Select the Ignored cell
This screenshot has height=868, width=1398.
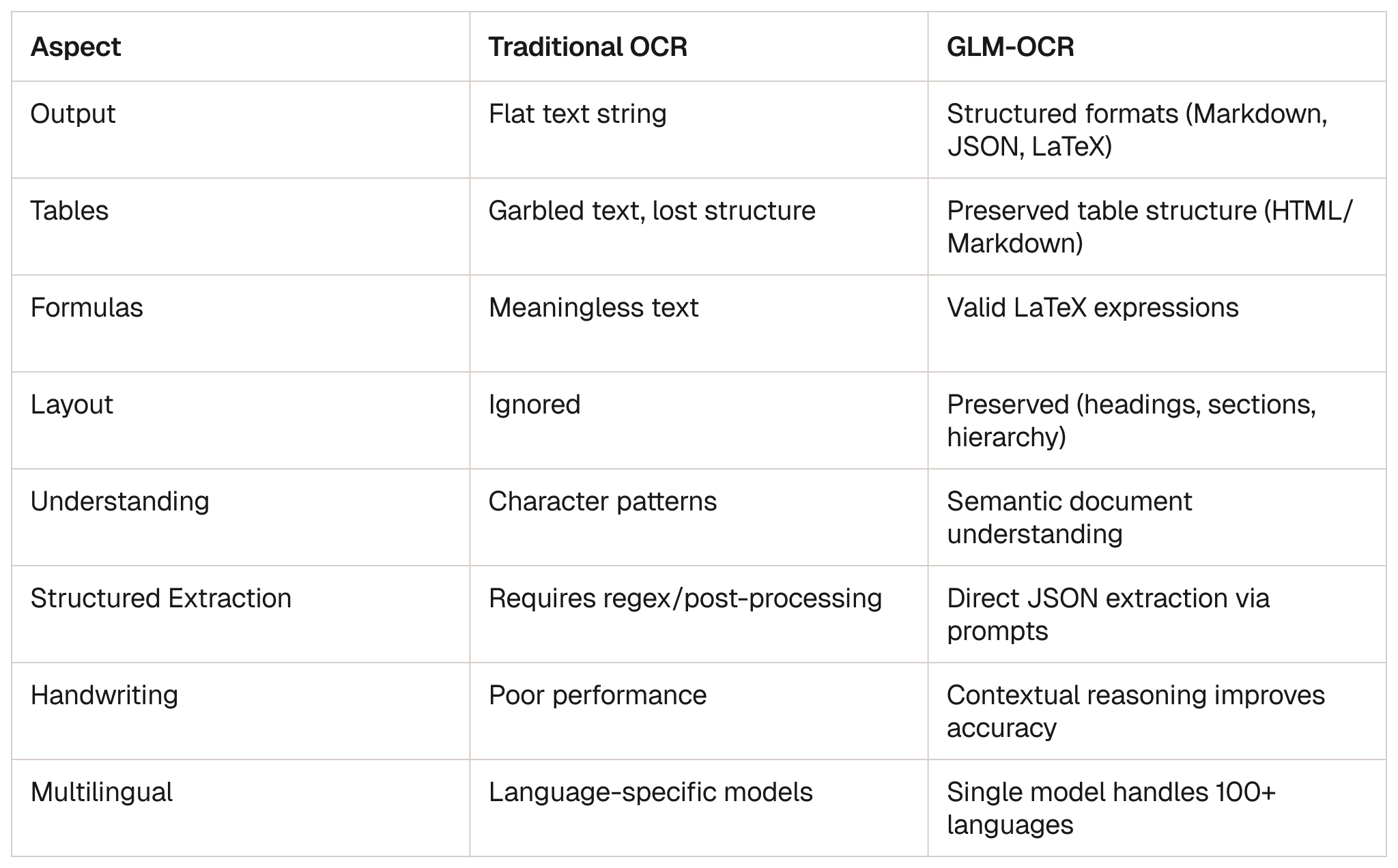(534, 405)
